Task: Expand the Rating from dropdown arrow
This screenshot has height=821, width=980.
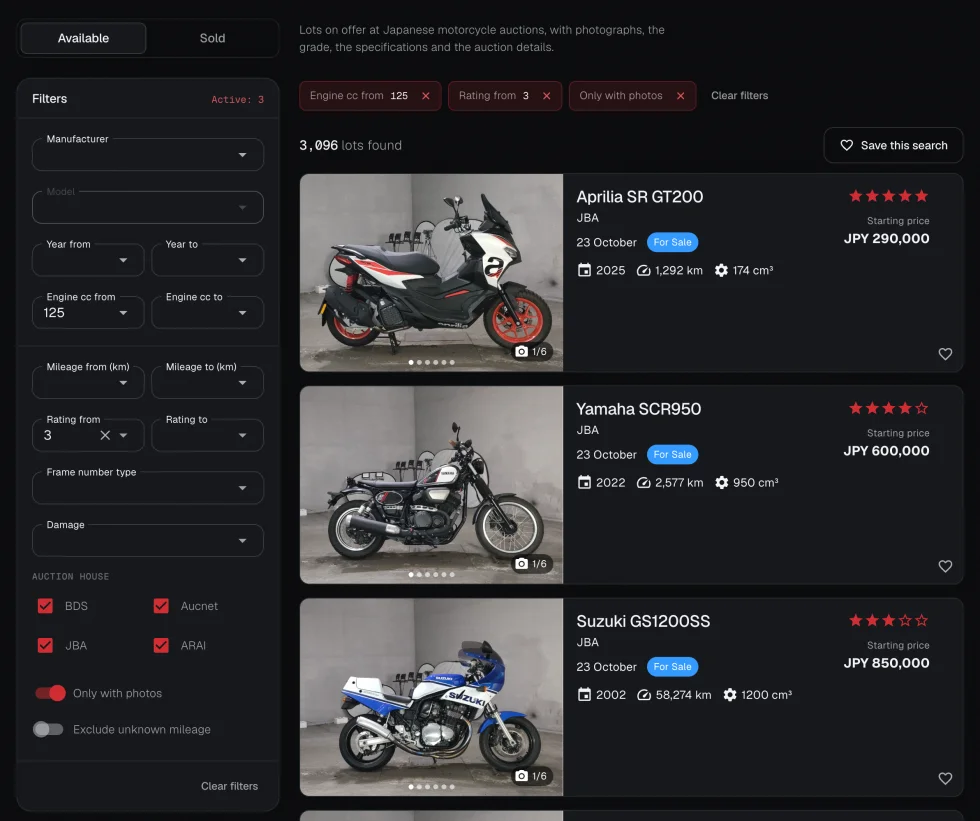Action: pyautogui.click(x=124, y=435)
